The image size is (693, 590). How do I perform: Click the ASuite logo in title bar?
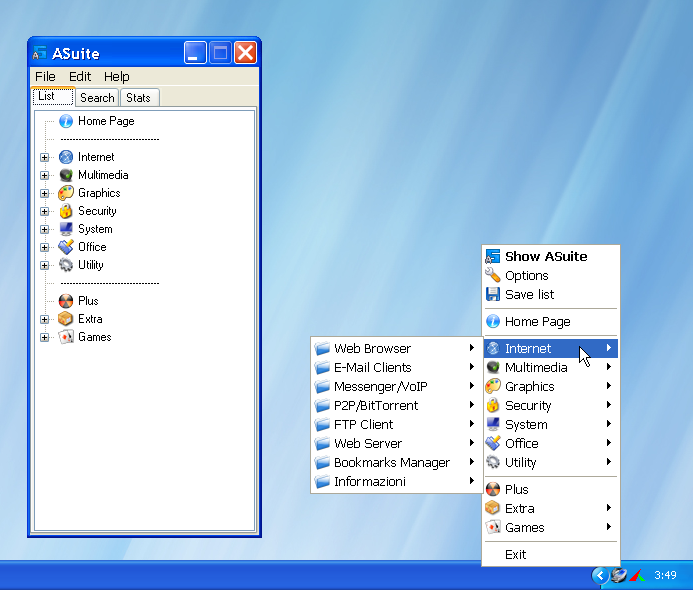pyautogui.click(x=39, y=53)
